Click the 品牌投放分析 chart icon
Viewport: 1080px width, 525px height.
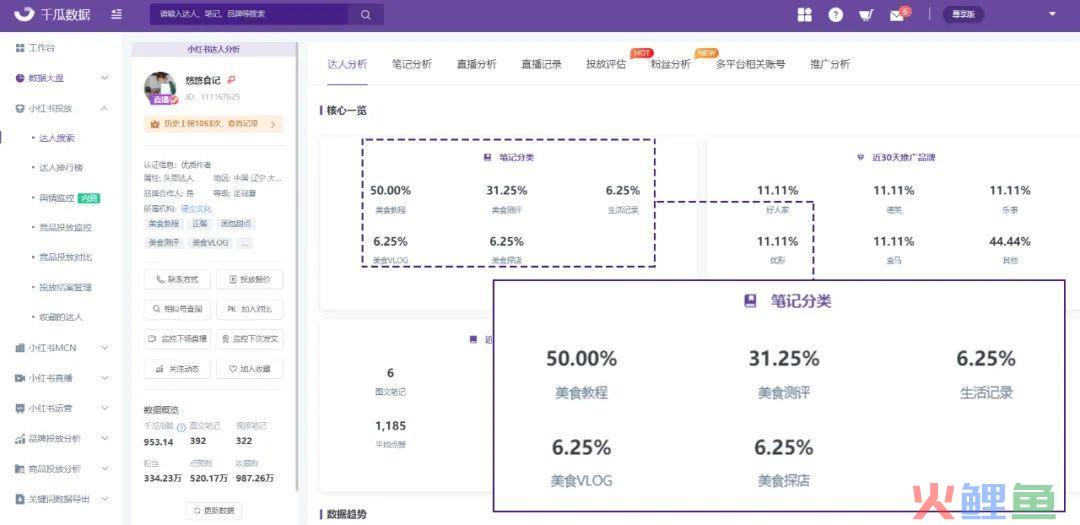pos(20,438)
